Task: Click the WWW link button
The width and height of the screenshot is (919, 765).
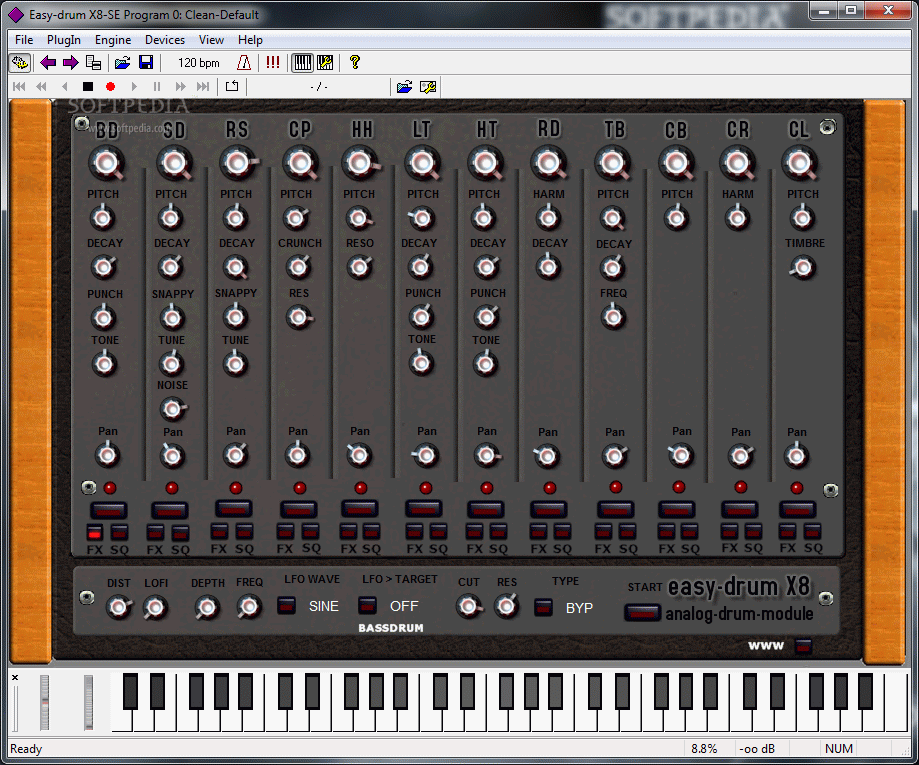Action: pos(803,646)
